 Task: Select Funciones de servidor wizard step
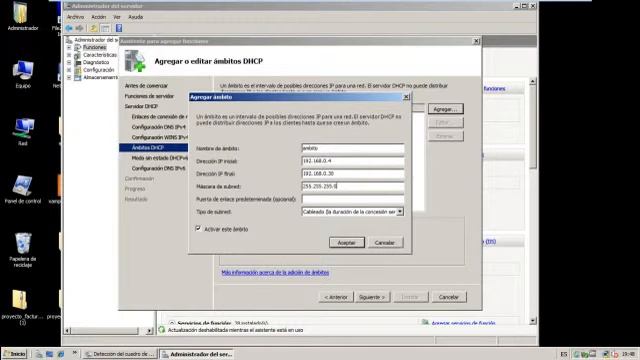point(149,96)
